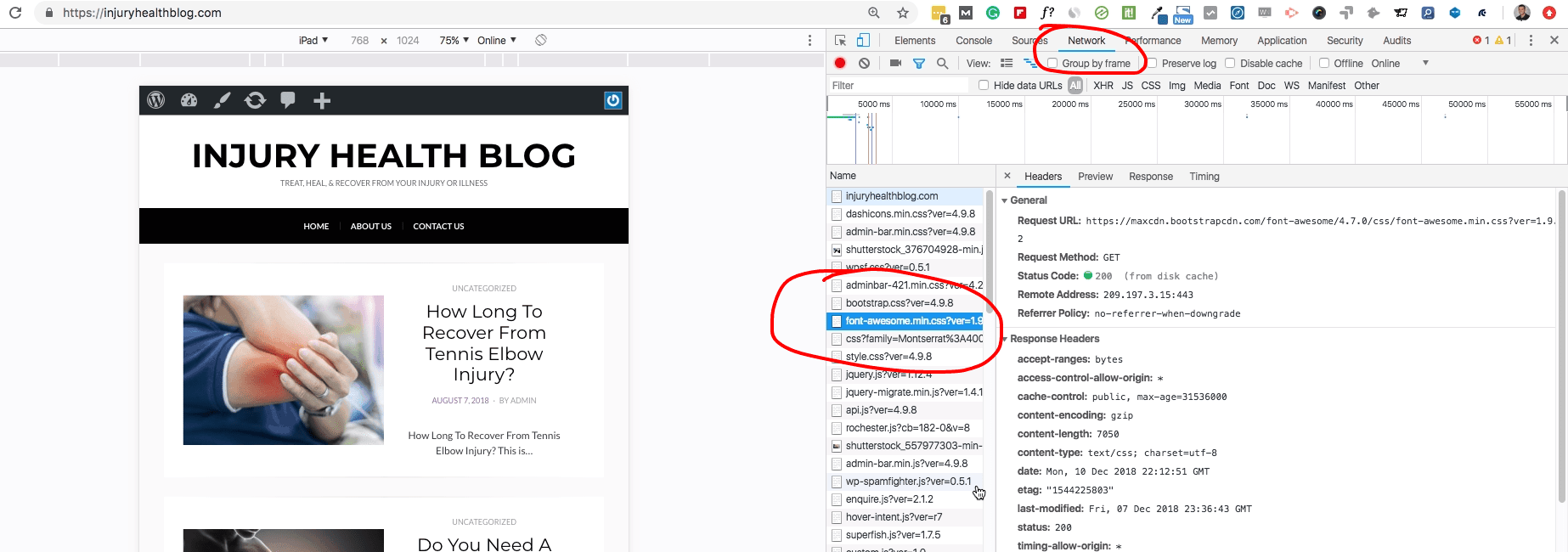Select the All filter type
Screen dimensions: 1568x552
coord(1075,85)
